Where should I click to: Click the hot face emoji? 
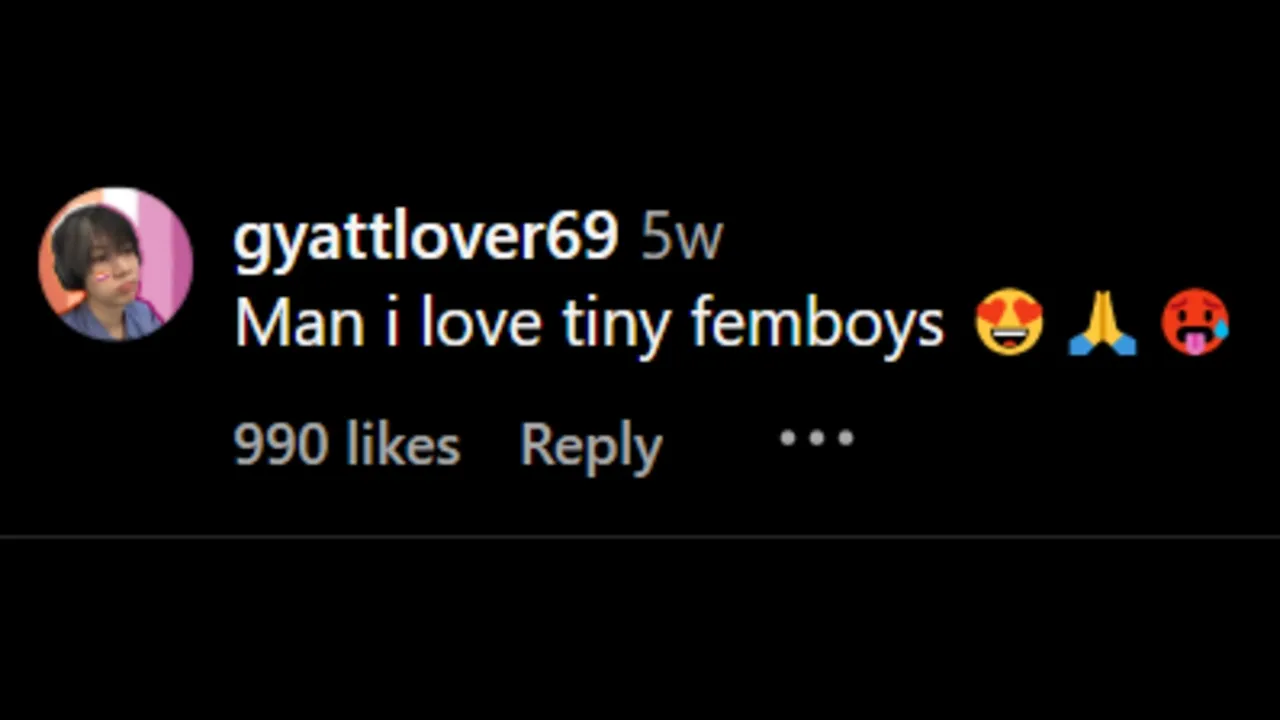click(1194, 323)
